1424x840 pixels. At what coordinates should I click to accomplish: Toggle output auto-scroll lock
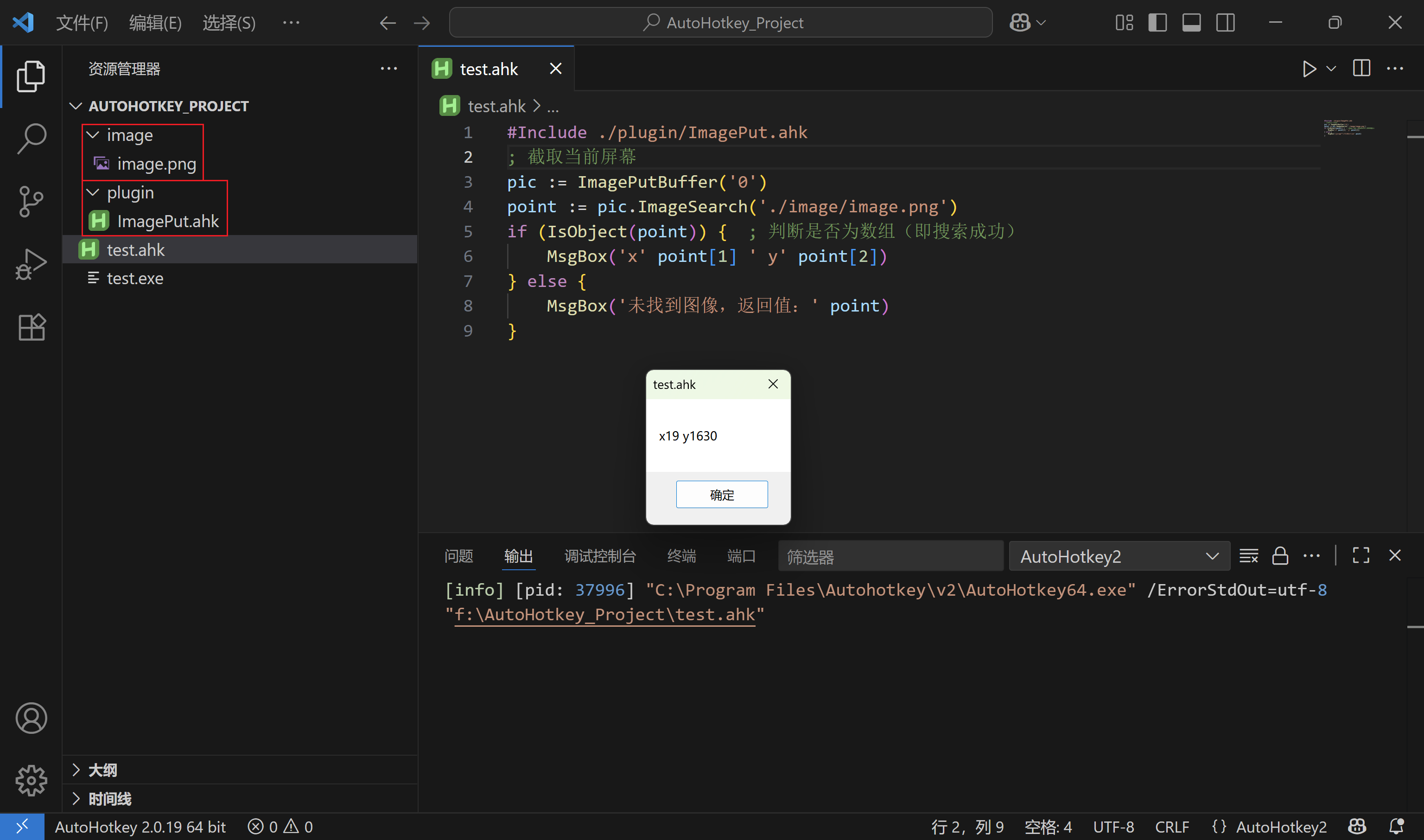point(1280,556)
